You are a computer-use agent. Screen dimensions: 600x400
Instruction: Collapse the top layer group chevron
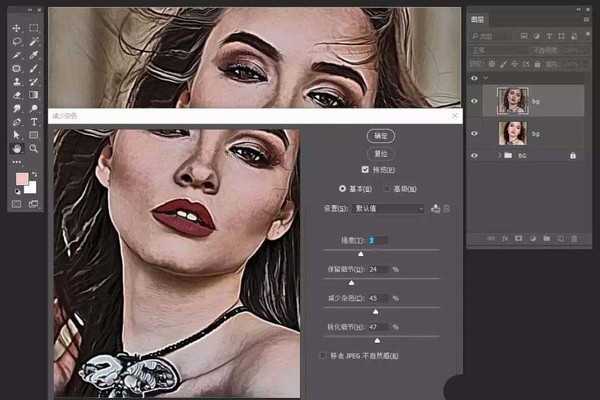pyautogui.click(x=486, y=78)
